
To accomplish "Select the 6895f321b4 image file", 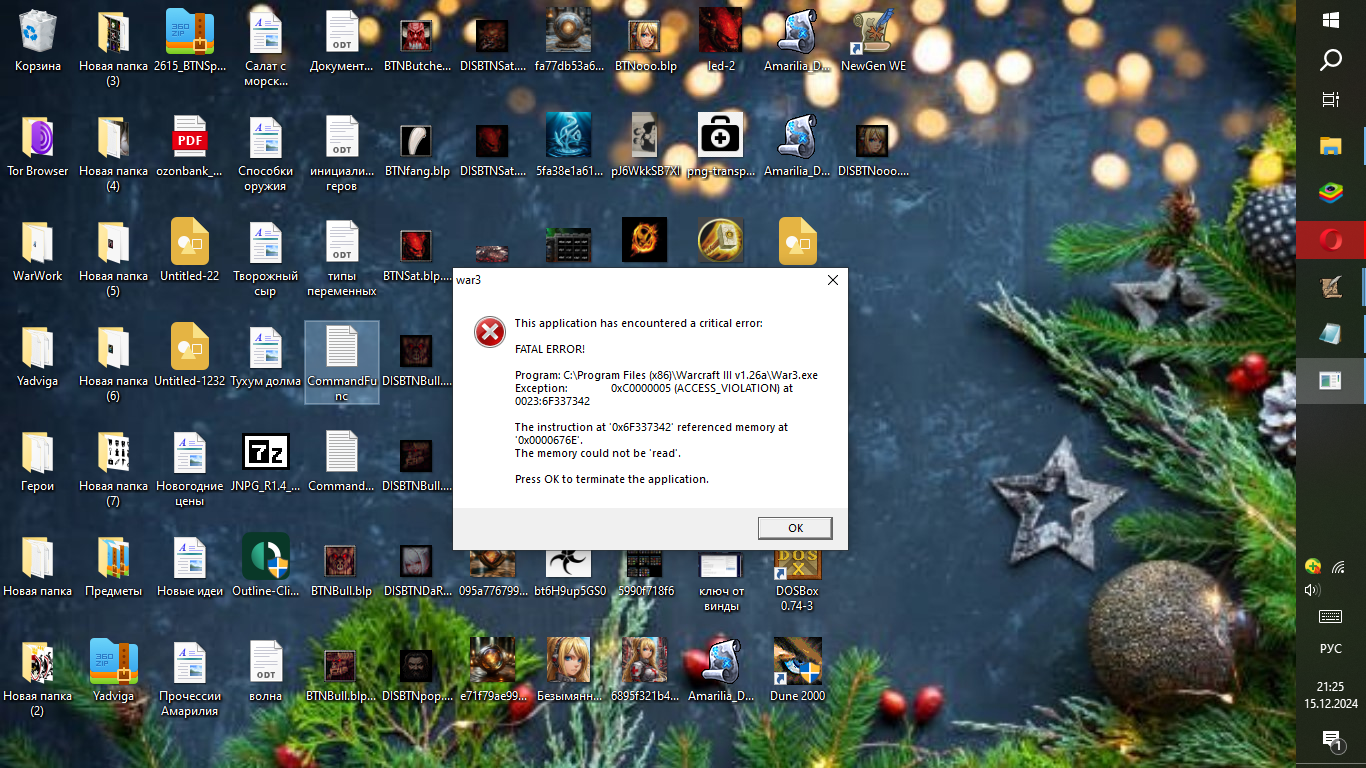I will [x=645, y=671].
